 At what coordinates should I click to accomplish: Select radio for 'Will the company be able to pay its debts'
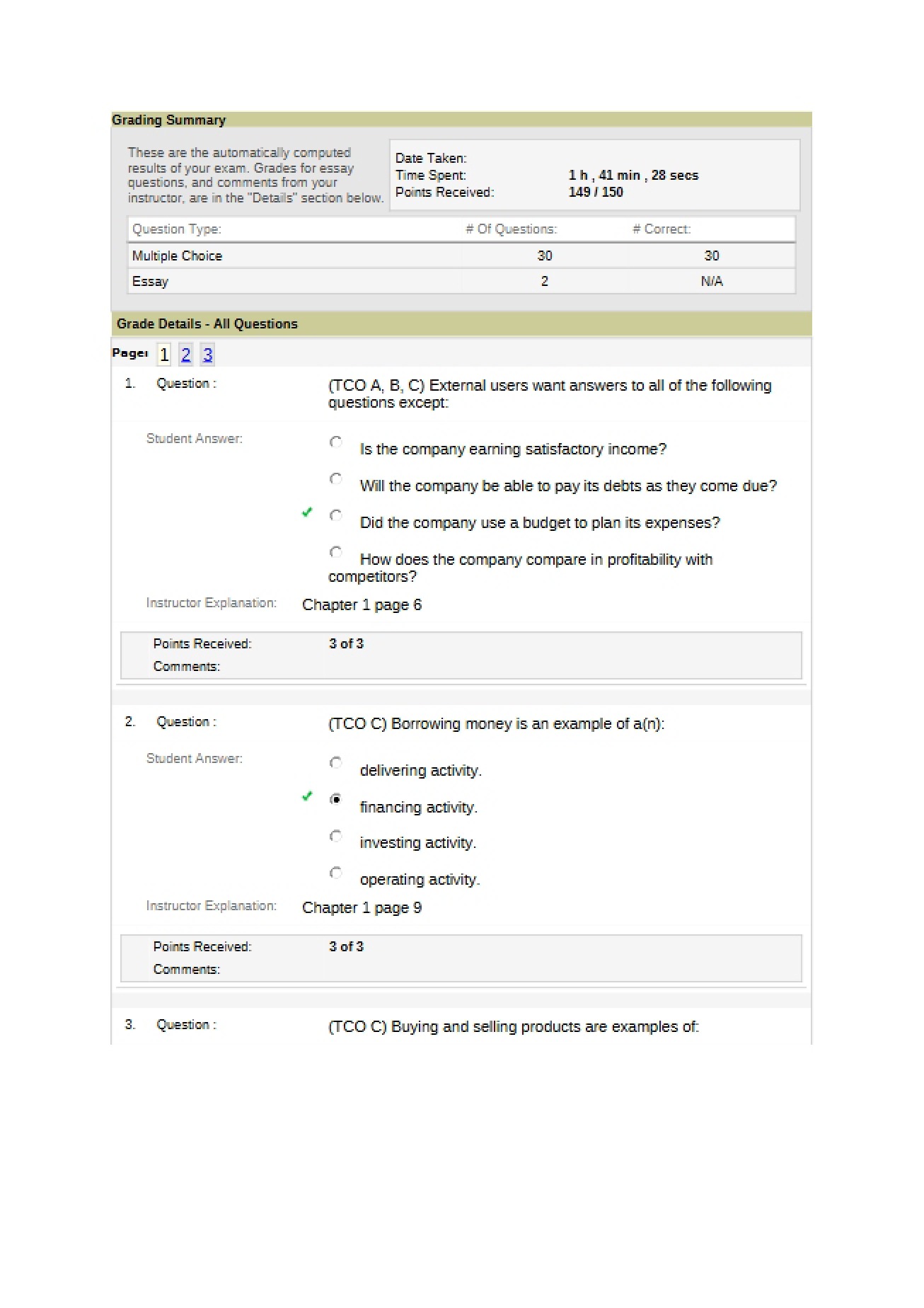336,479
